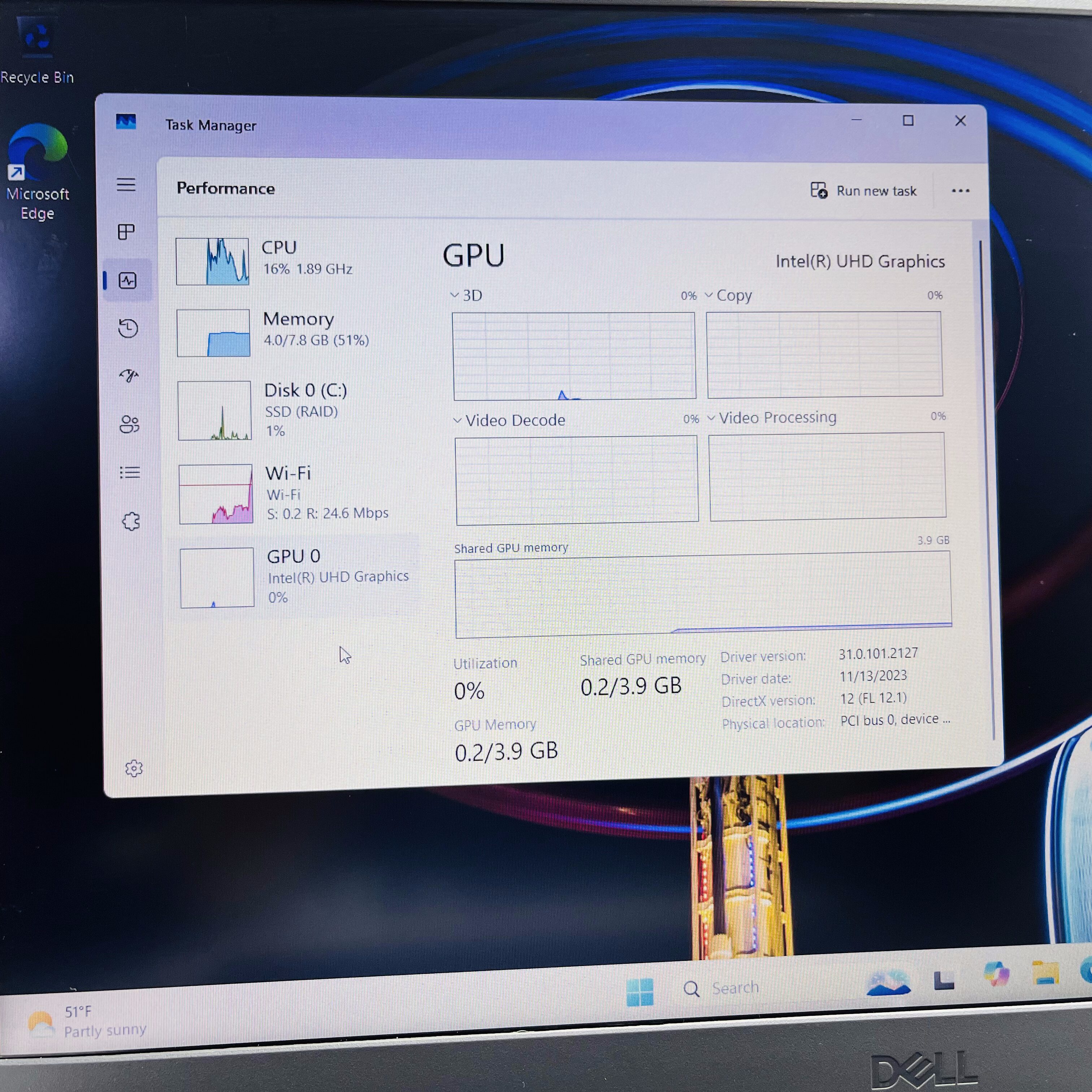
Task: Click the Task Manager title bar app icon
Action: coord(126,122)
